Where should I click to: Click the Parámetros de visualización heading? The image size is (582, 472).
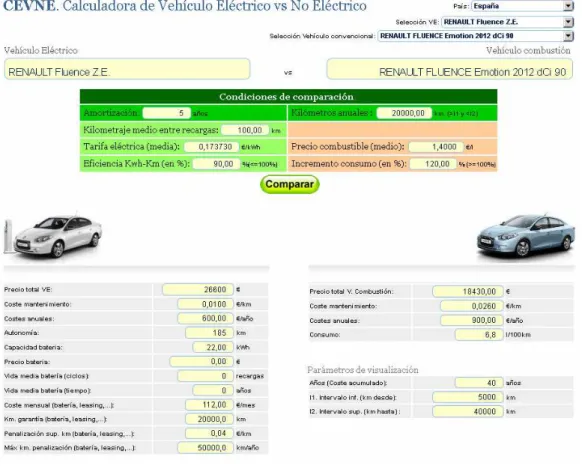click(363, 370)
